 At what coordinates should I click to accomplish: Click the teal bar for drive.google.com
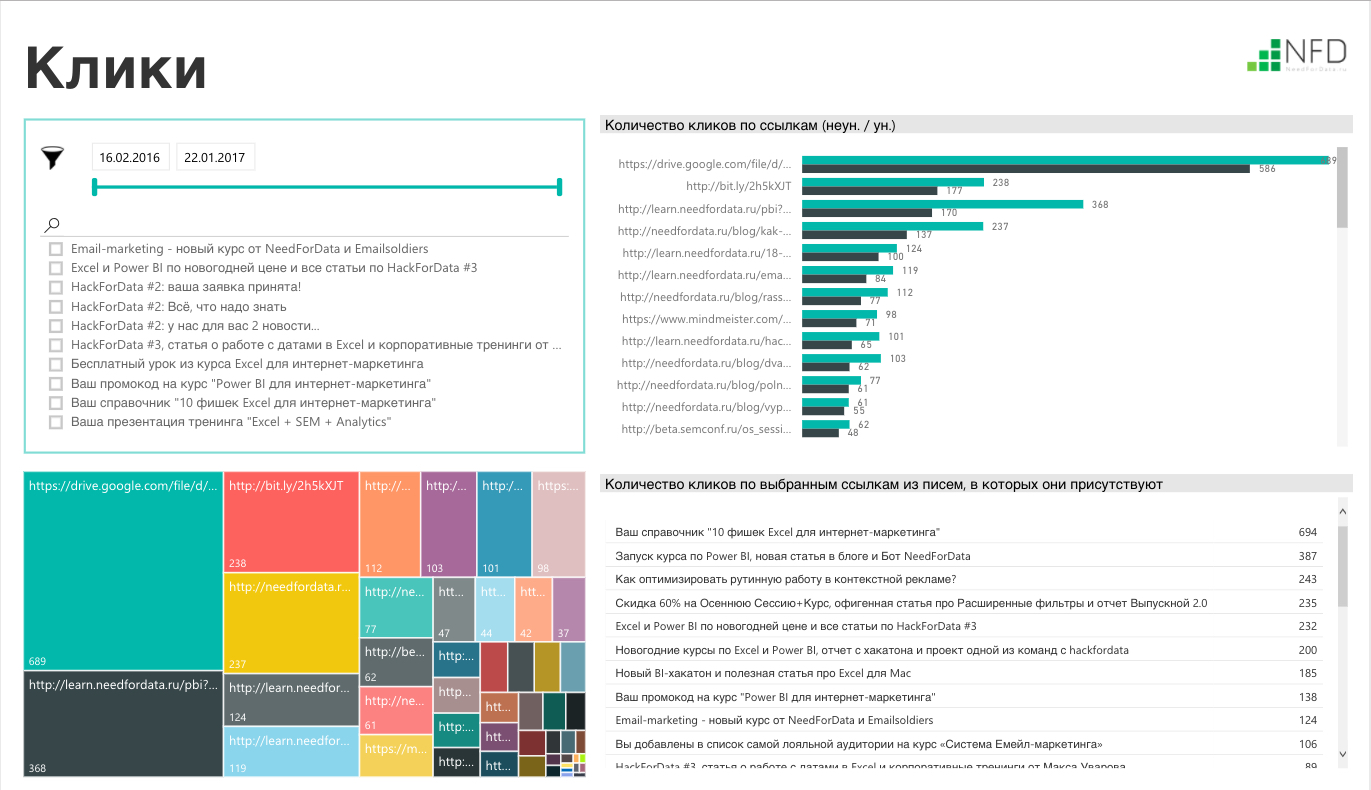(x=1066, y=160)
